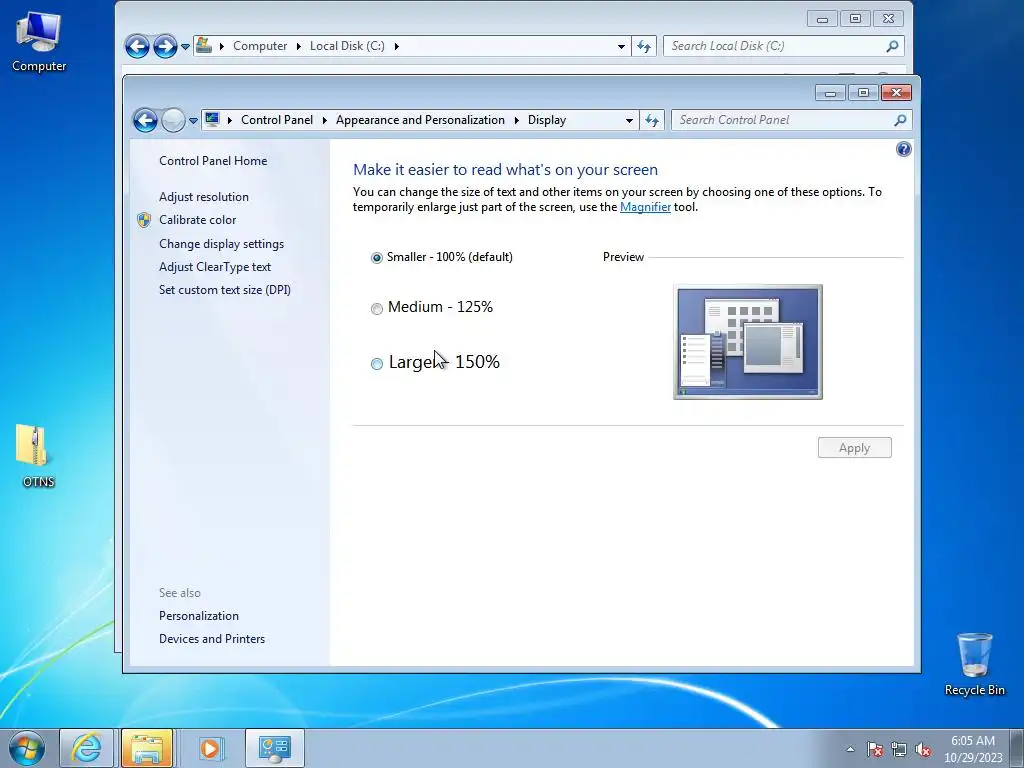Screen dimensions: 1024x768
Task: Click Computer breadcrumb in Explorer window
Action: (260, 46)
